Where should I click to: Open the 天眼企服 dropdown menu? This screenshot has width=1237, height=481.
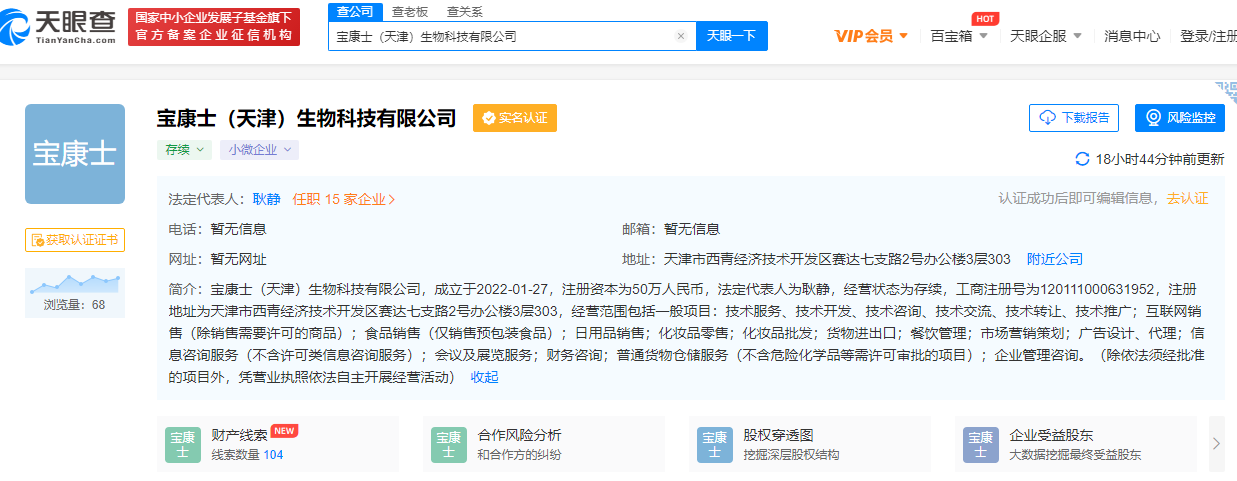pos(1047,36)
